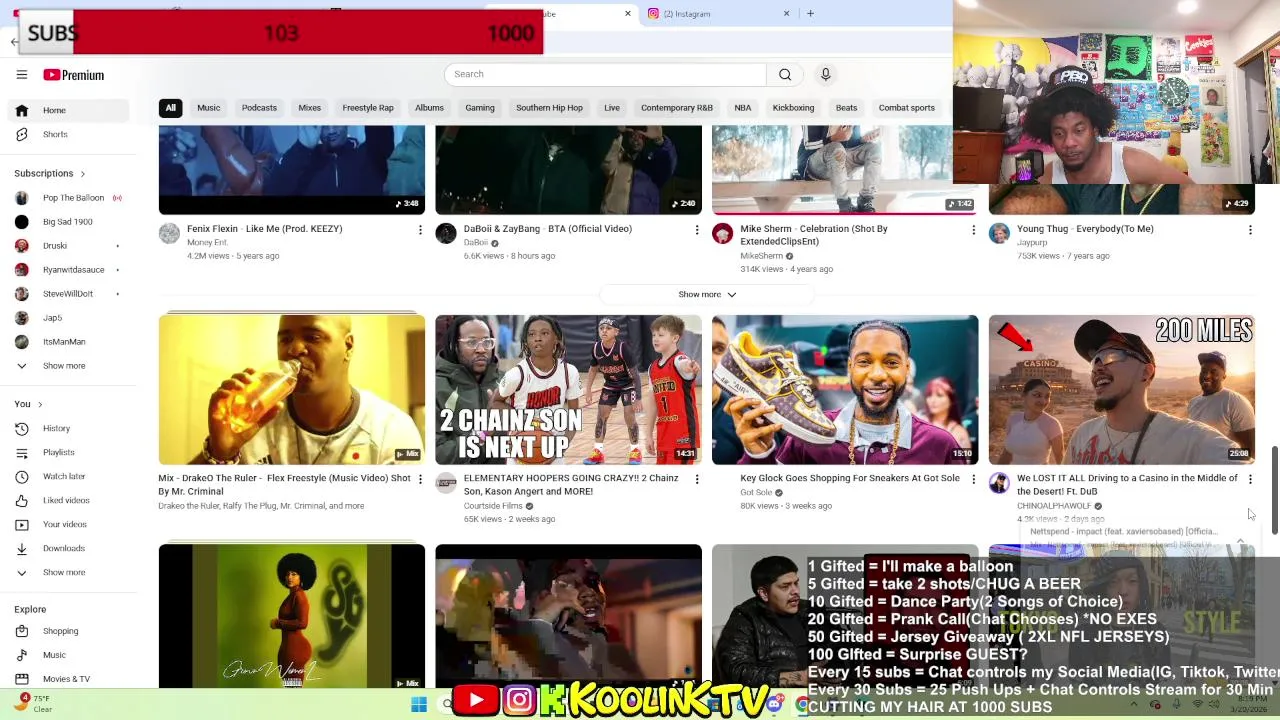The width and height of the screenshot is (1280, 720).
Task: Open Movies & TV under Explore
Action: 67,679
